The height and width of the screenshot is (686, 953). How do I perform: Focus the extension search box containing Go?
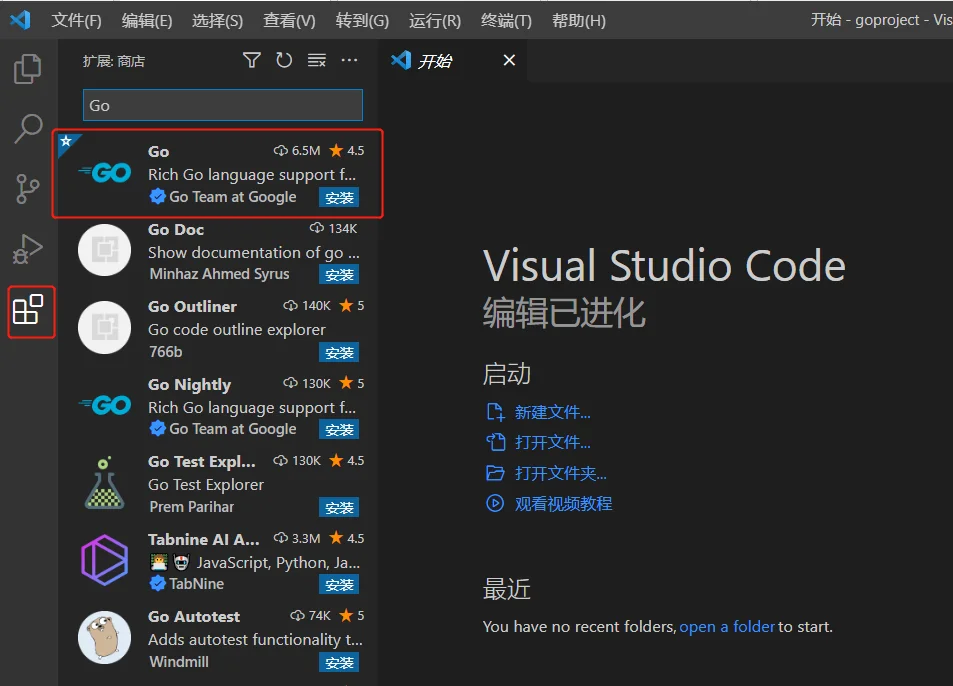click(x=222, y=105)
